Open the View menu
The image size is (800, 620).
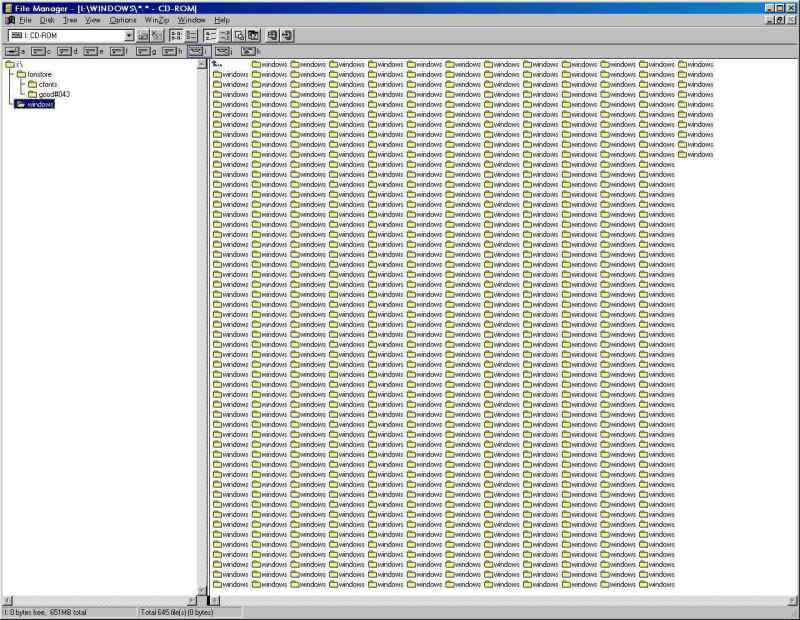point(92,20)
